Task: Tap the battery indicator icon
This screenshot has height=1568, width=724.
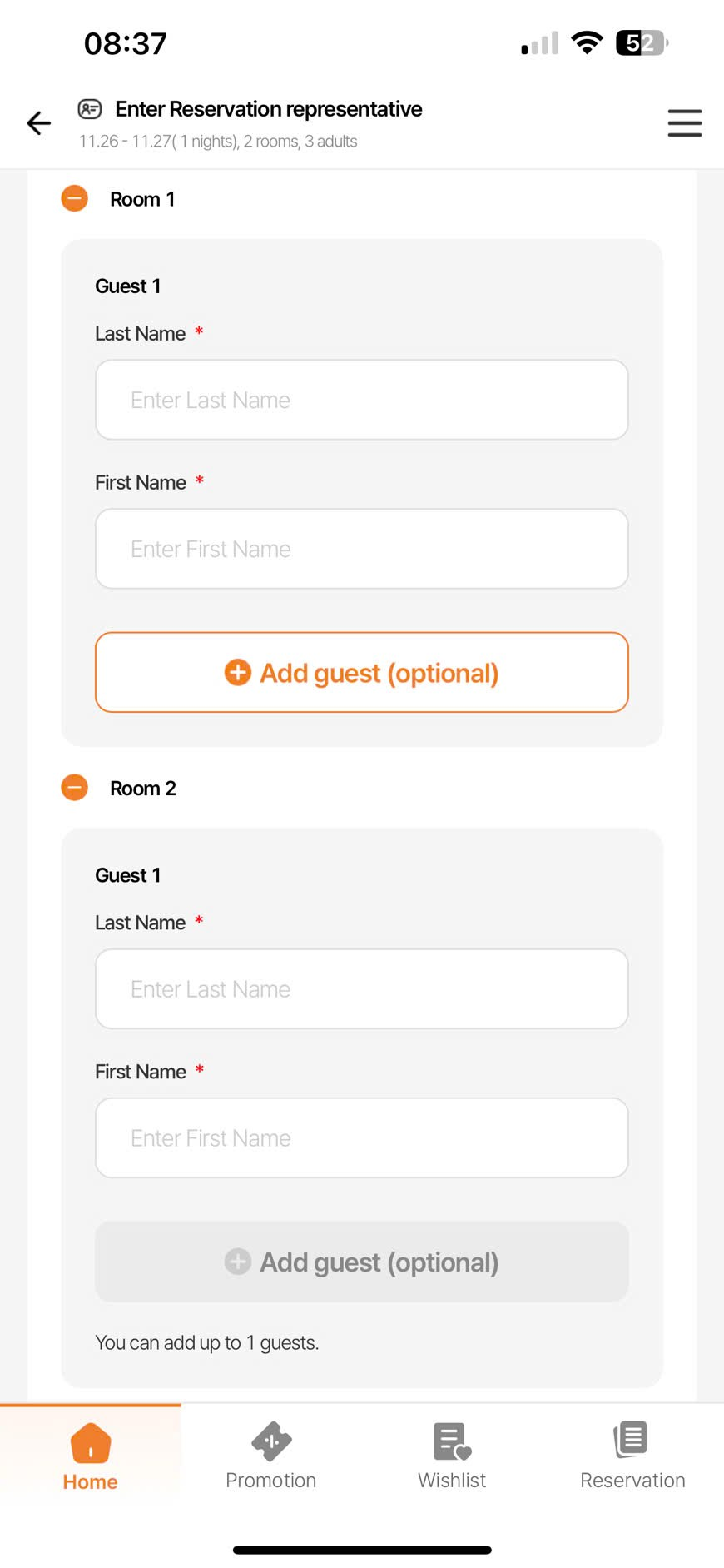Action: pos(641,42)
